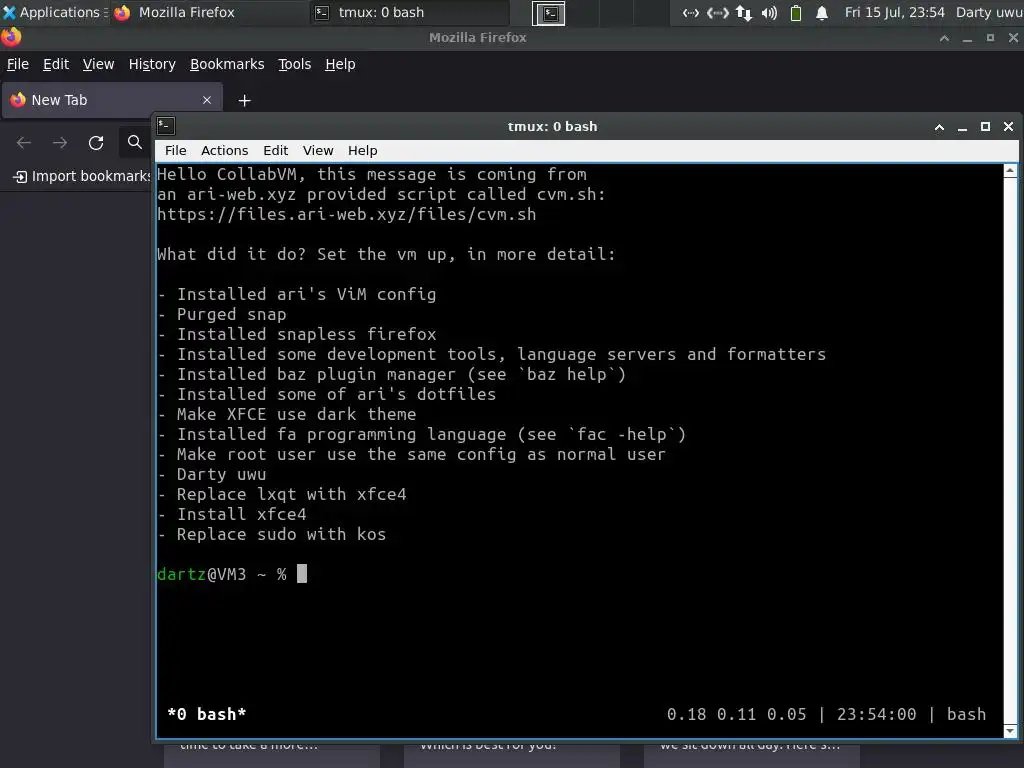1024x768 pixels.
Task: Click the terminal window icon in its title bar
Action: pos(166,125)
